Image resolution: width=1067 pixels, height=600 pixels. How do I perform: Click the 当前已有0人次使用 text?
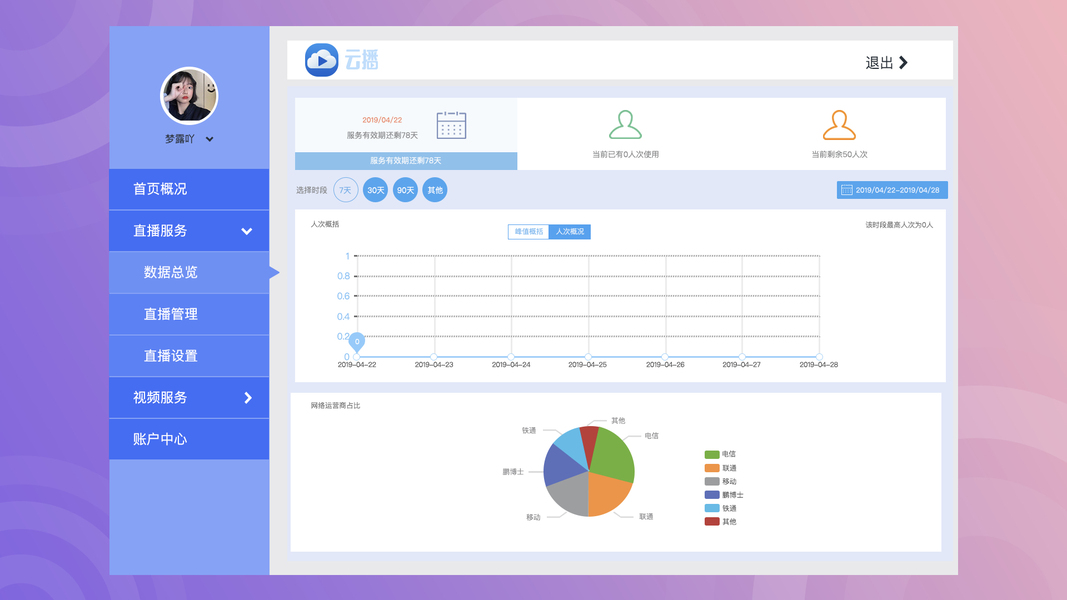pos(625,154)
